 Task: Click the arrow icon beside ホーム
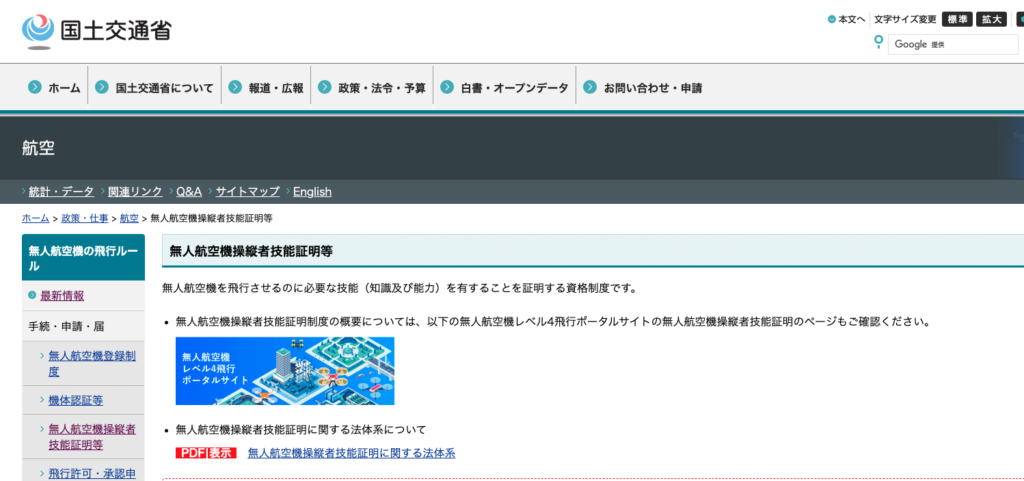point(35,87)
